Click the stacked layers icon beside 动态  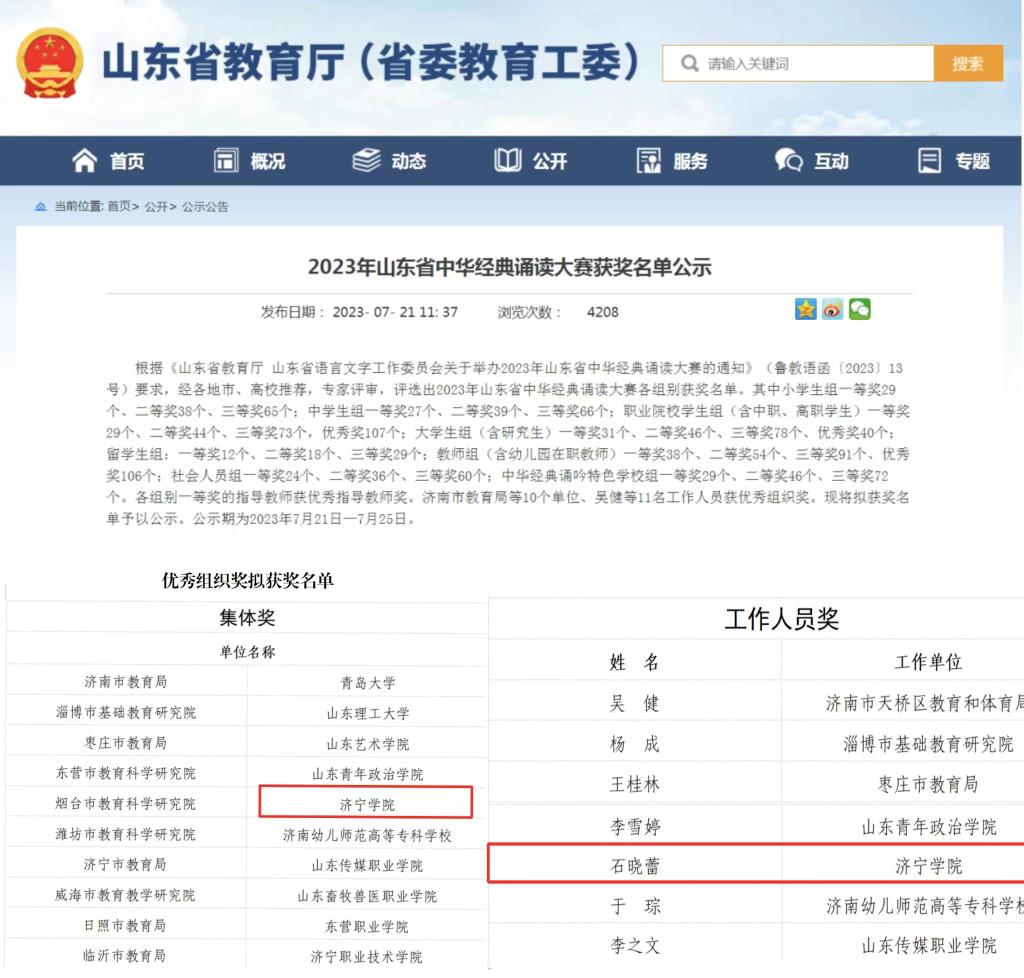(x=367, y=161)
